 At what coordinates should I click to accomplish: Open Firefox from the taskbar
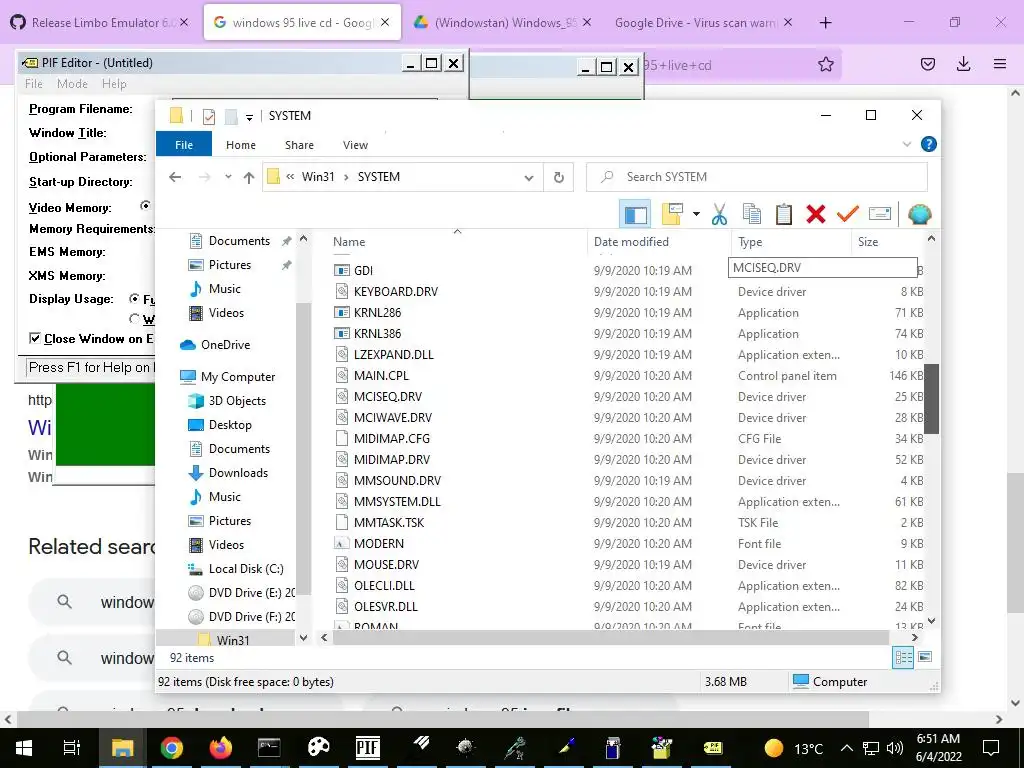coord(221,748)
